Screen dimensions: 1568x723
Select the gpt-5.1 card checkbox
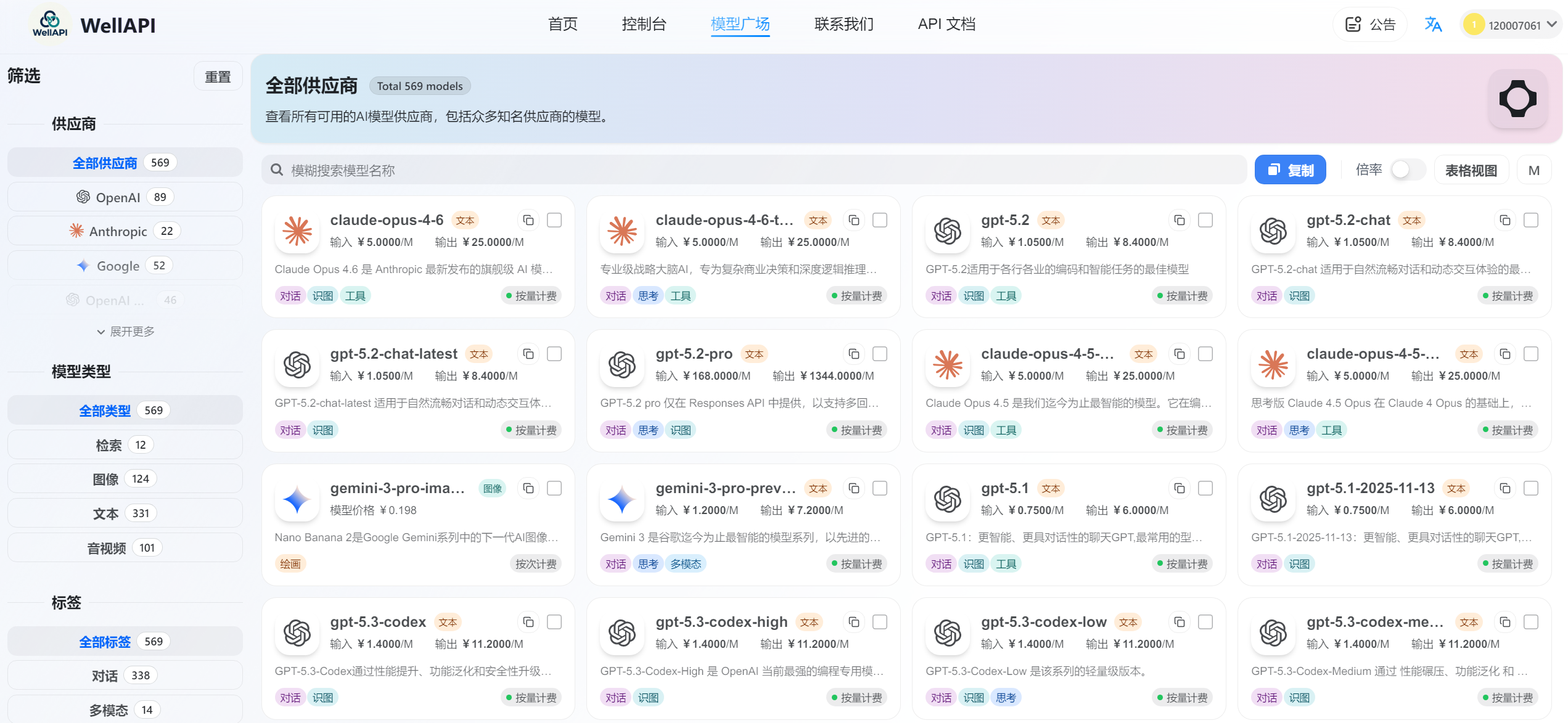click(x=1205, y=488)
